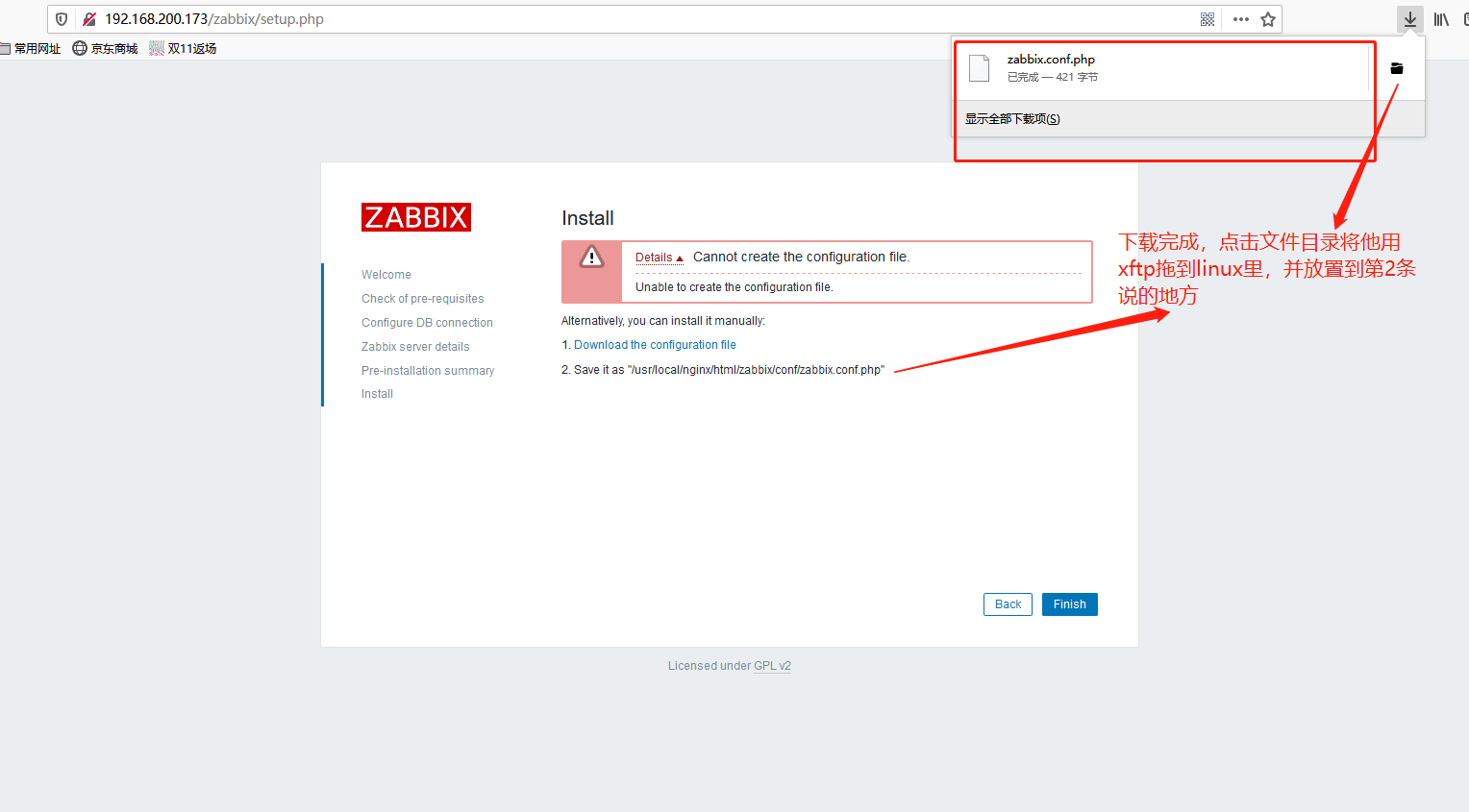
Task: Open the library bookshelf icon
Action: (1441, 19)
